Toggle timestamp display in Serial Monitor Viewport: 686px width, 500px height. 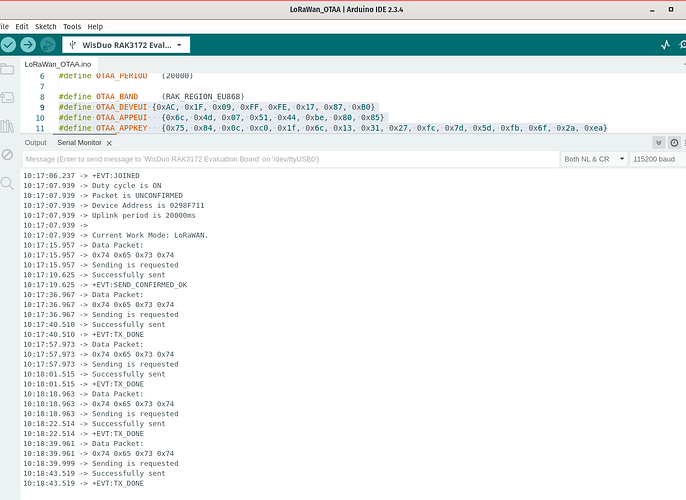point(673,143)
